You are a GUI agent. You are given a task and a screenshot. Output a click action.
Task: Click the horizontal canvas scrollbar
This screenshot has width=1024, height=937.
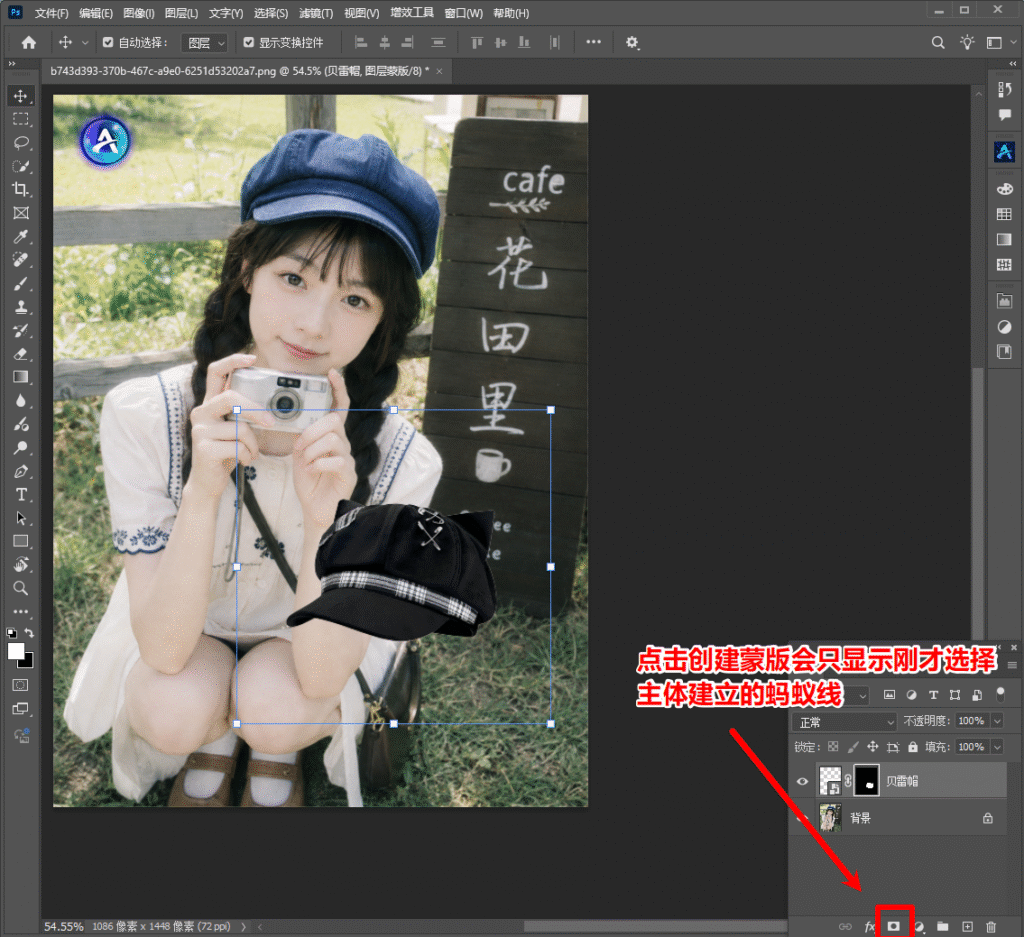tap(656, 927)
